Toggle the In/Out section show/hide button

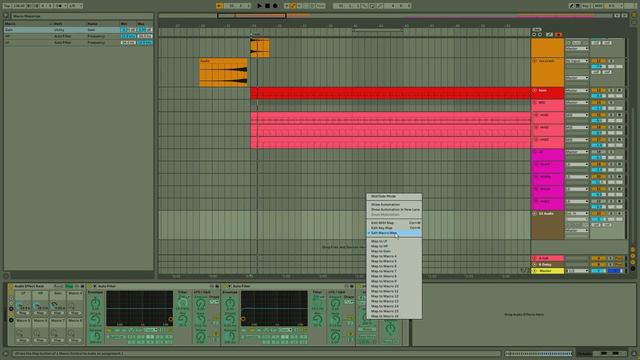click(633, 249)
